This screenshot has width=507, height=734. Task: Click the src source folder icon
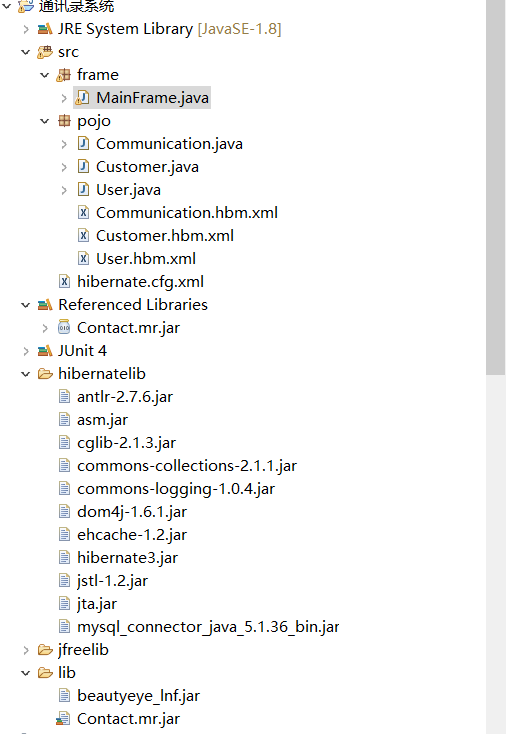pyautogui.click(x=45, y=52)
